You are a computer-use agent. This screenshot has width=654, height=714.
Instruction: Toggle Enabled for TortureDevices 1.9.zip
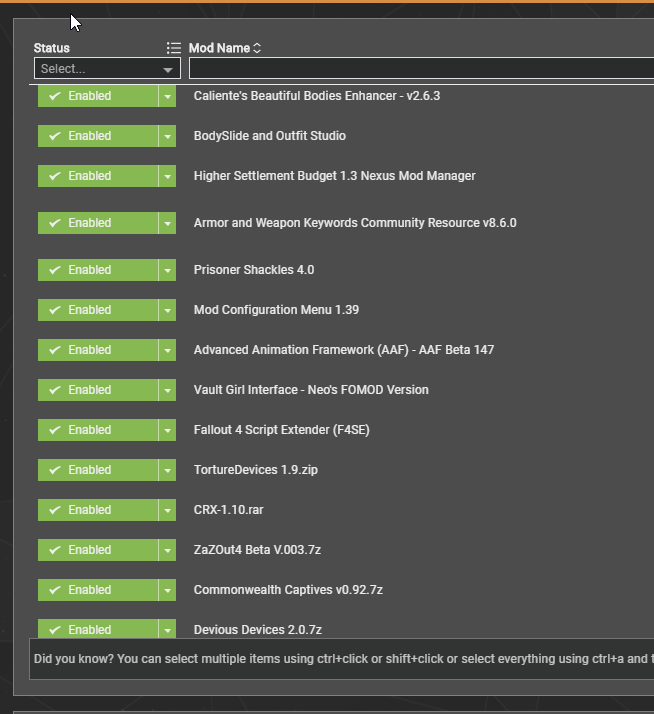click(x=98, y=470)
